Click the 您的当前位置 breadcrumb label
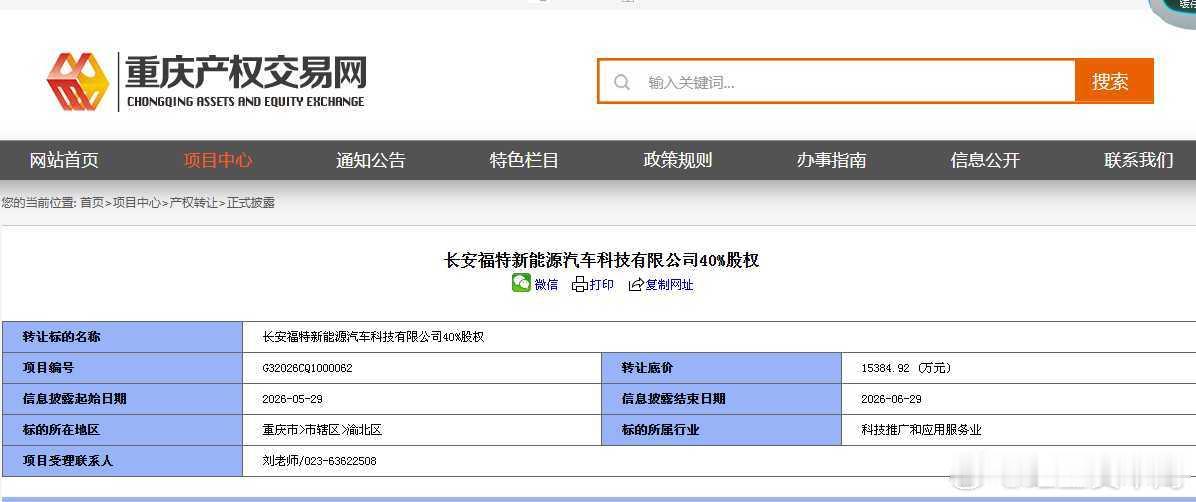This screenshot has height=502, width=1196. pos(39,203)
